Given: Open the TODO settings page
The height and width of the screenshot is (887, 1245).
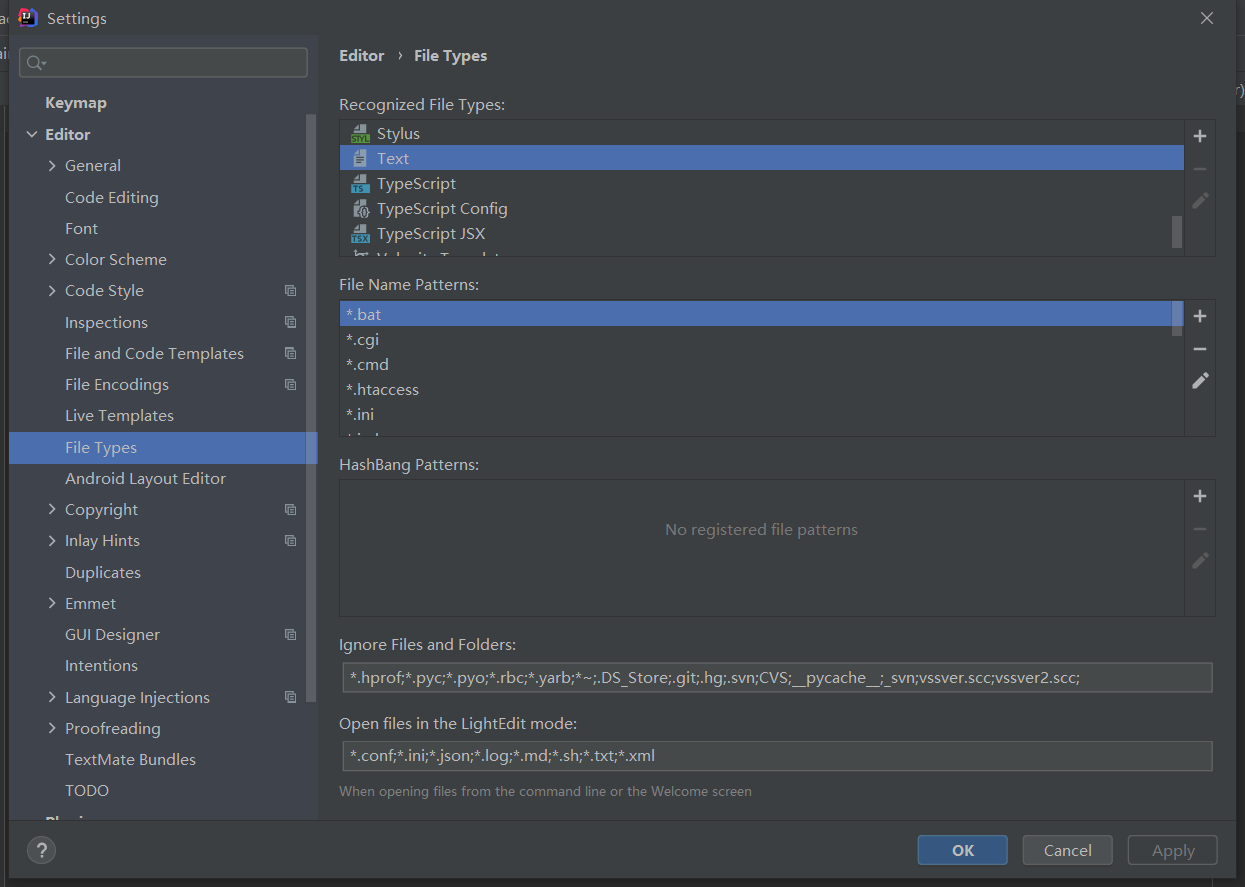Looking at the screenshot, I should [x=87, y=791].
